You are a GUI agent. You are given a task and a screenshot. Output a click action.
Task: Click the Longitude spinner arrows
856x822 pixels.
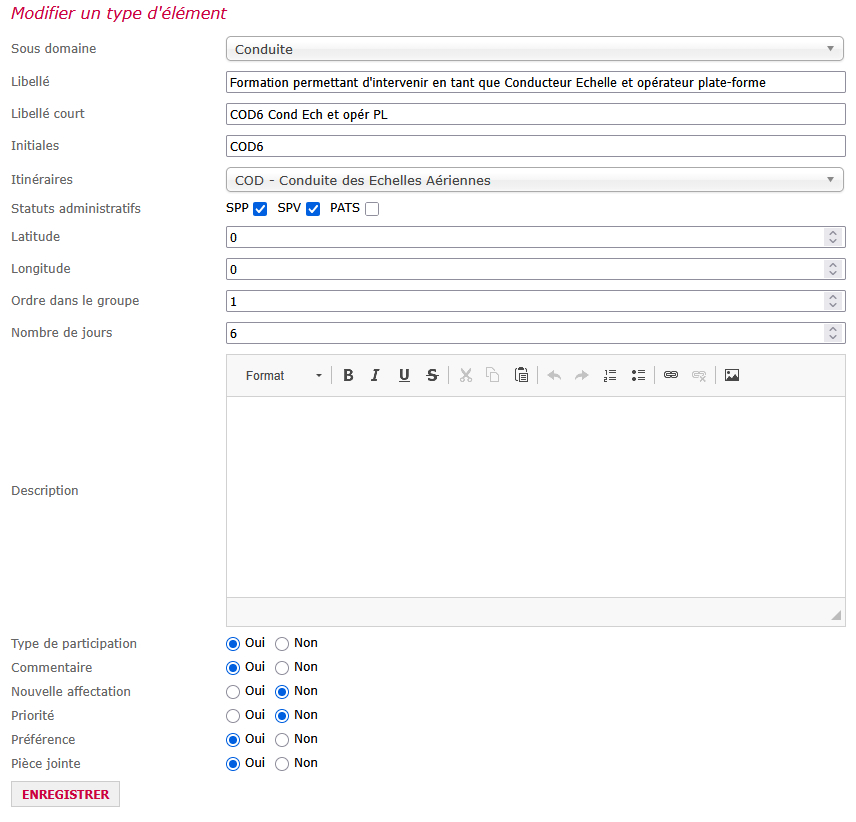point(833,269)
